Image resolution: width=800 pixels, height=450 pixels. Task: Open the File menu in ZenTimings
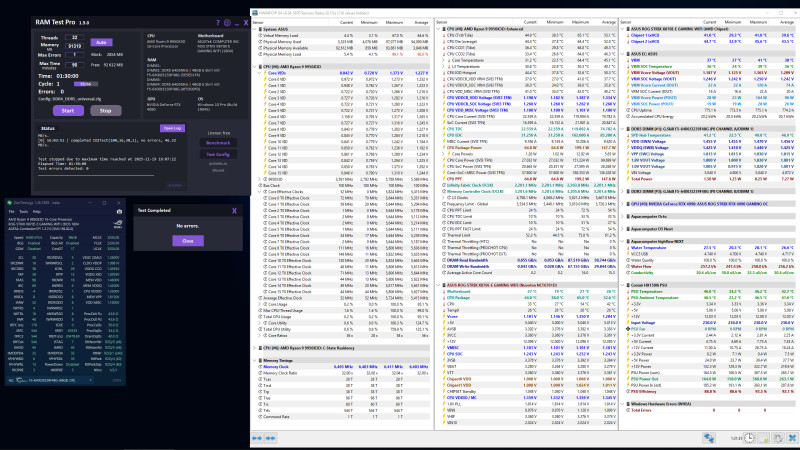pyautogui.click(x=11, y=211)
